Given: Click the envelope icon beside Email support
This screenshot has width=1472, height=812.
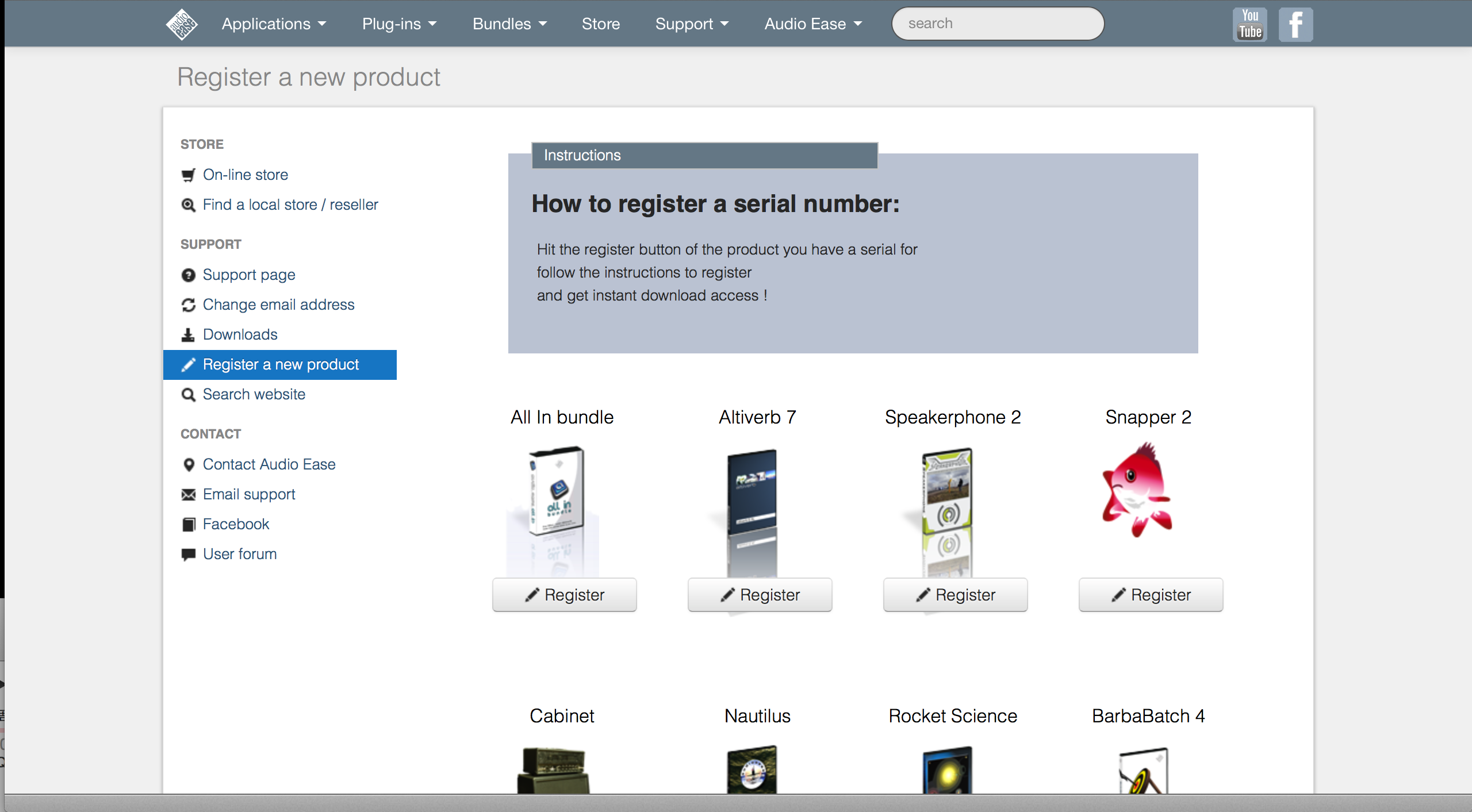Looking at the screenshot, I should [x=189, y=495].
